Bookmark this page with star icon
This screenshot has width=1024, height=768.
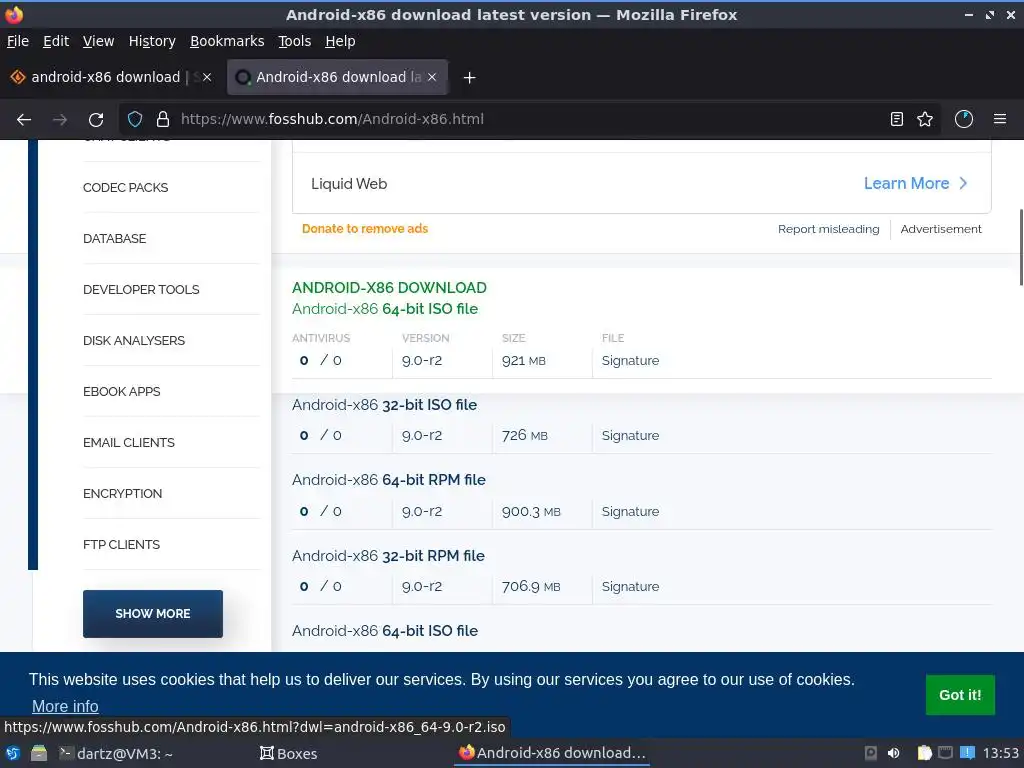pos(925,120)
